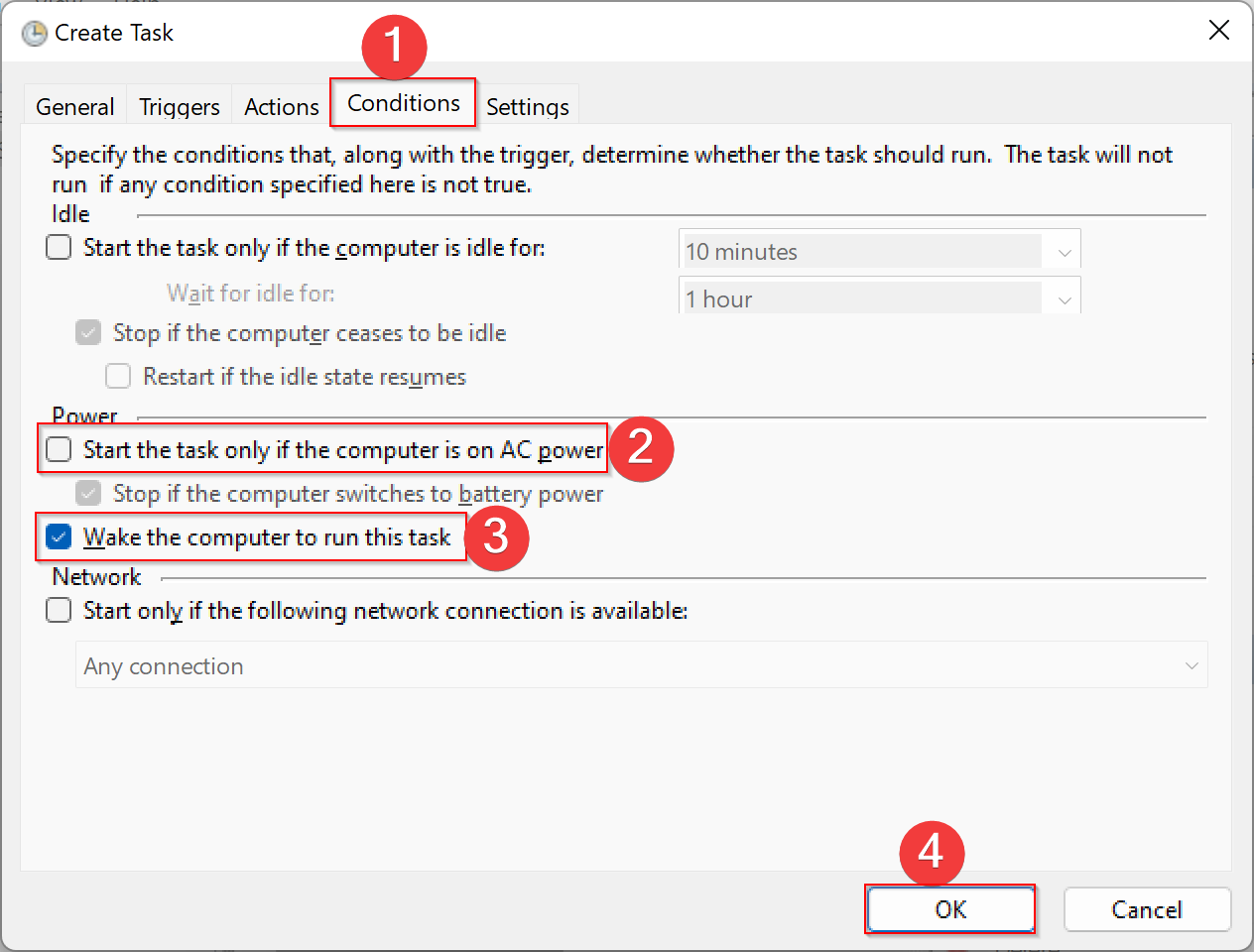The image size is (1254, 952).
Task: Close the Create Task dialog
Action: tap(1219, 31)
